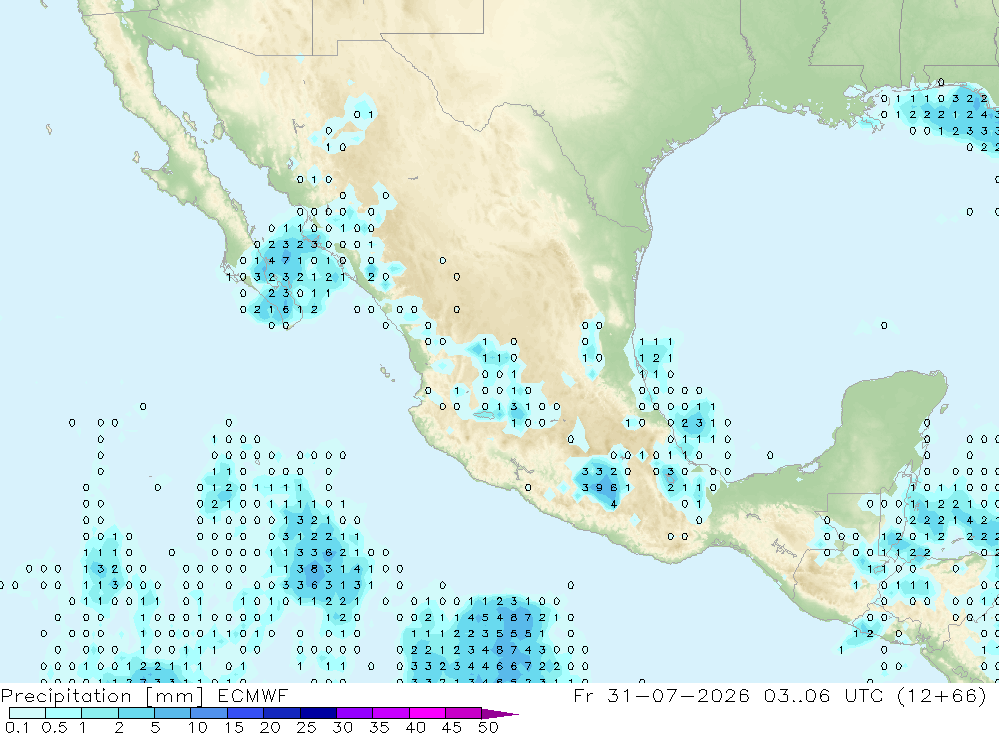Screen dimensions: 1000x733
Task: Click the 5–10 mm legend color box
Action: click(173, 713)
